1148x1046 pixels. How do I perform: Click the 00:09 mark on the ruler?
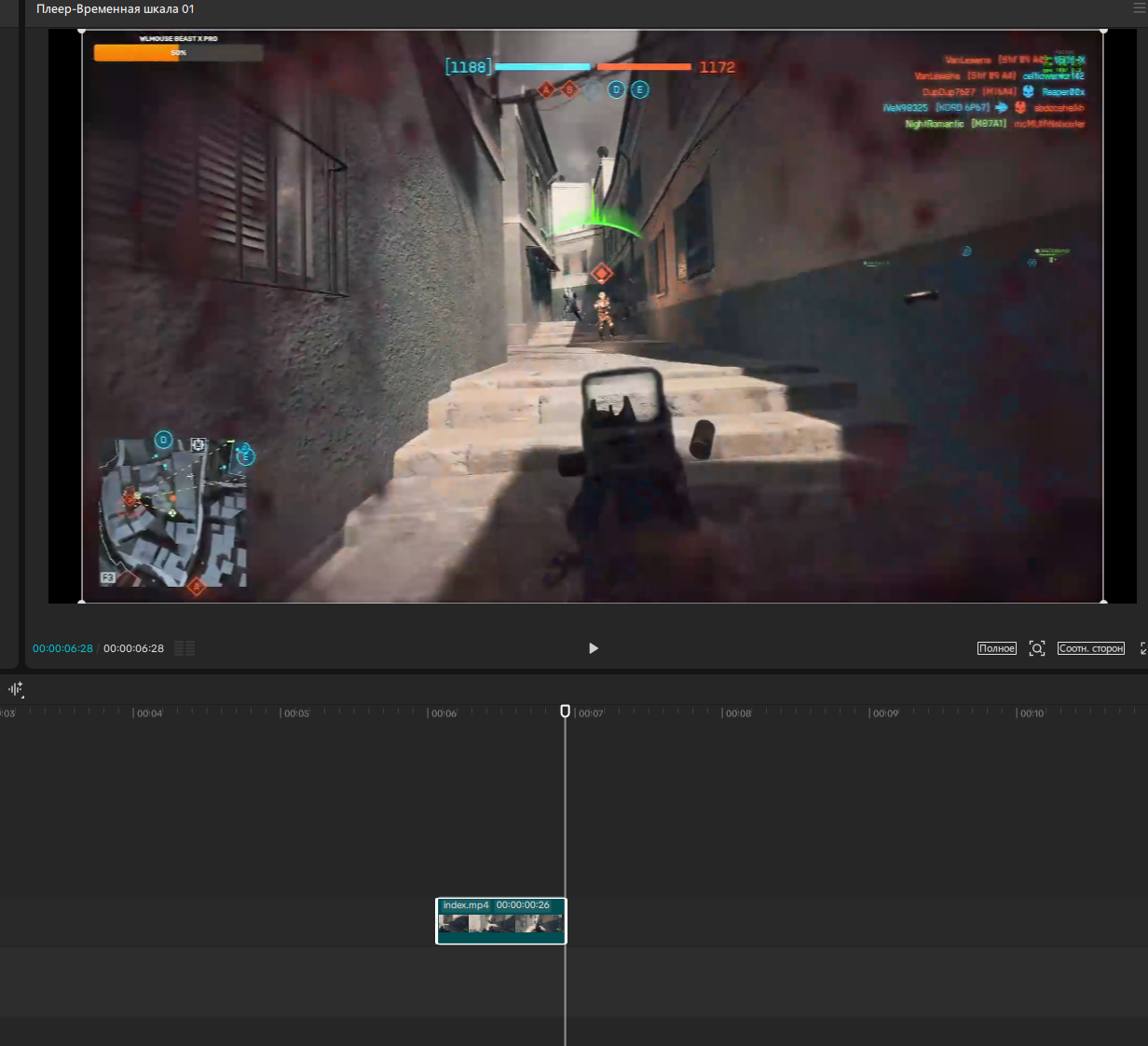(885, 713)
